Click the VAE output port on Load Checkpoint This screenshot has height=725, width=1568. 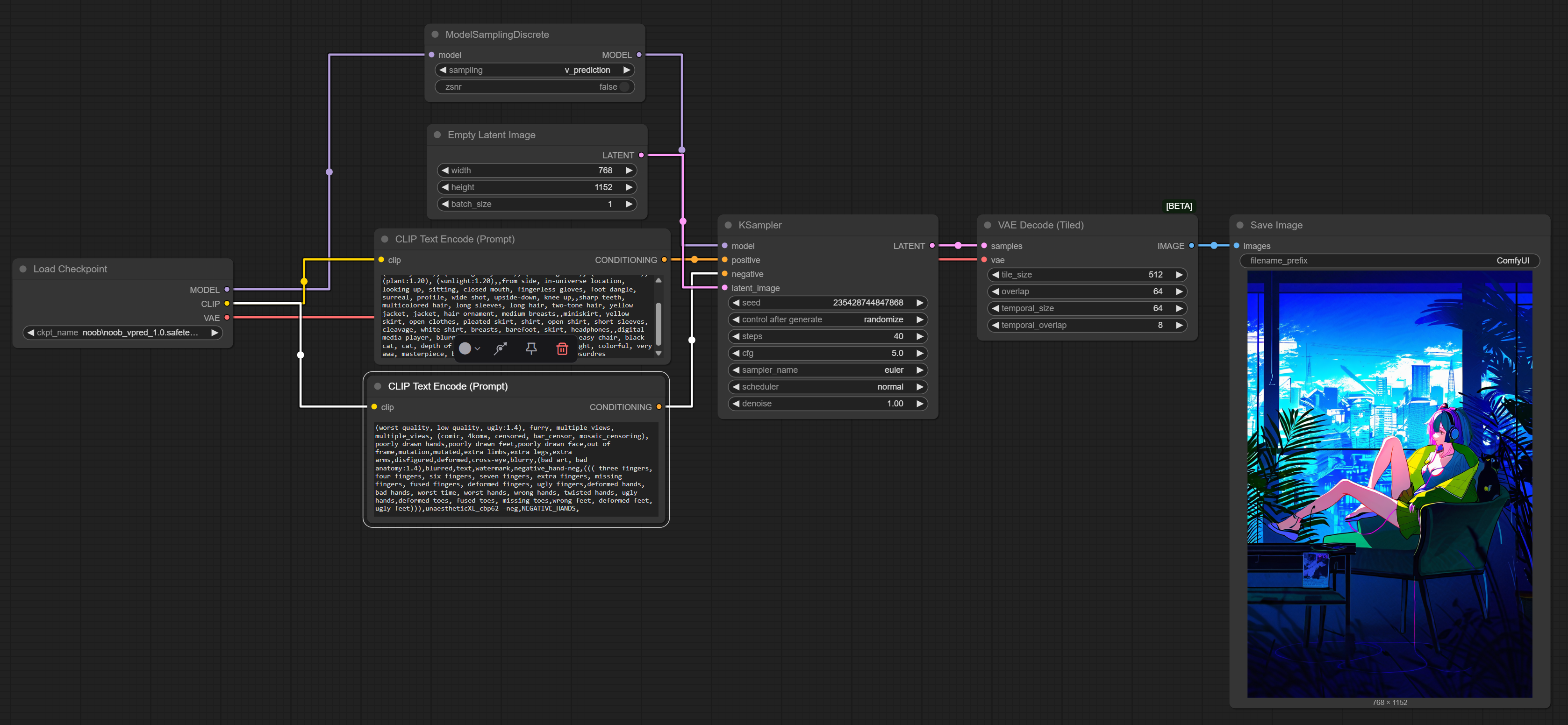click(x=227, y=318)
